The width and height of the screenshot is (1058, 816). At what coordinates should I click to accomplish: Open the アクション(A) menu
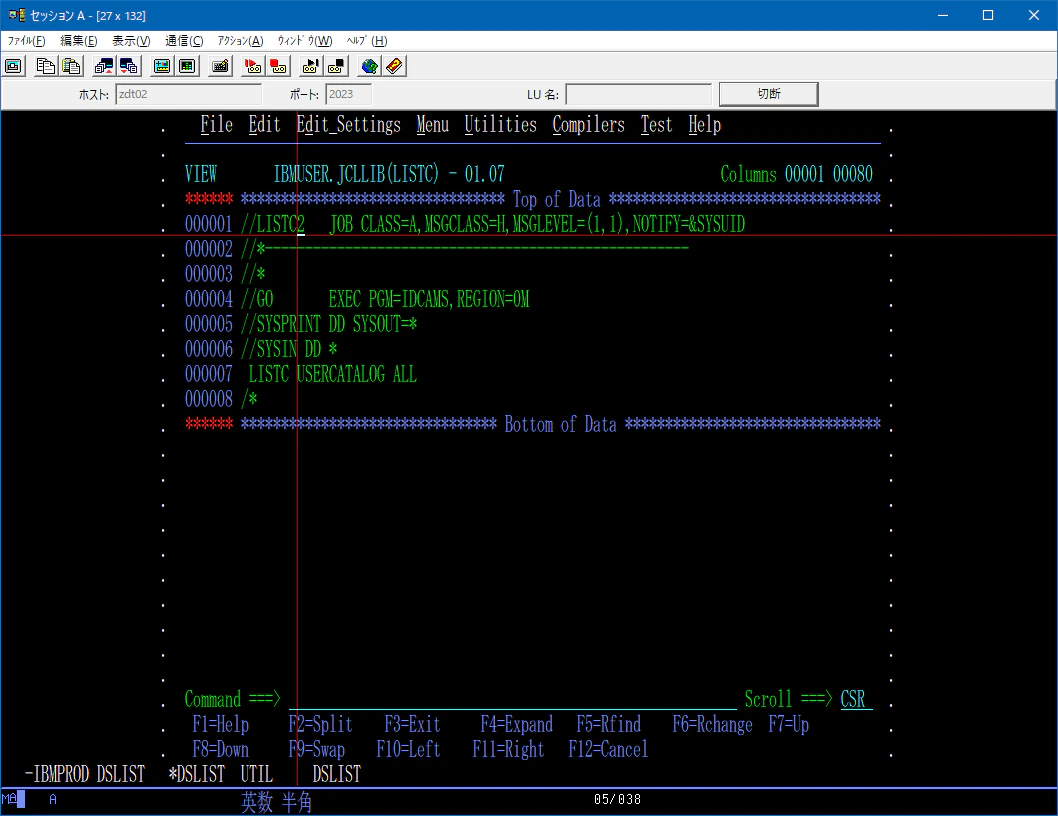(x=240, y=40)
